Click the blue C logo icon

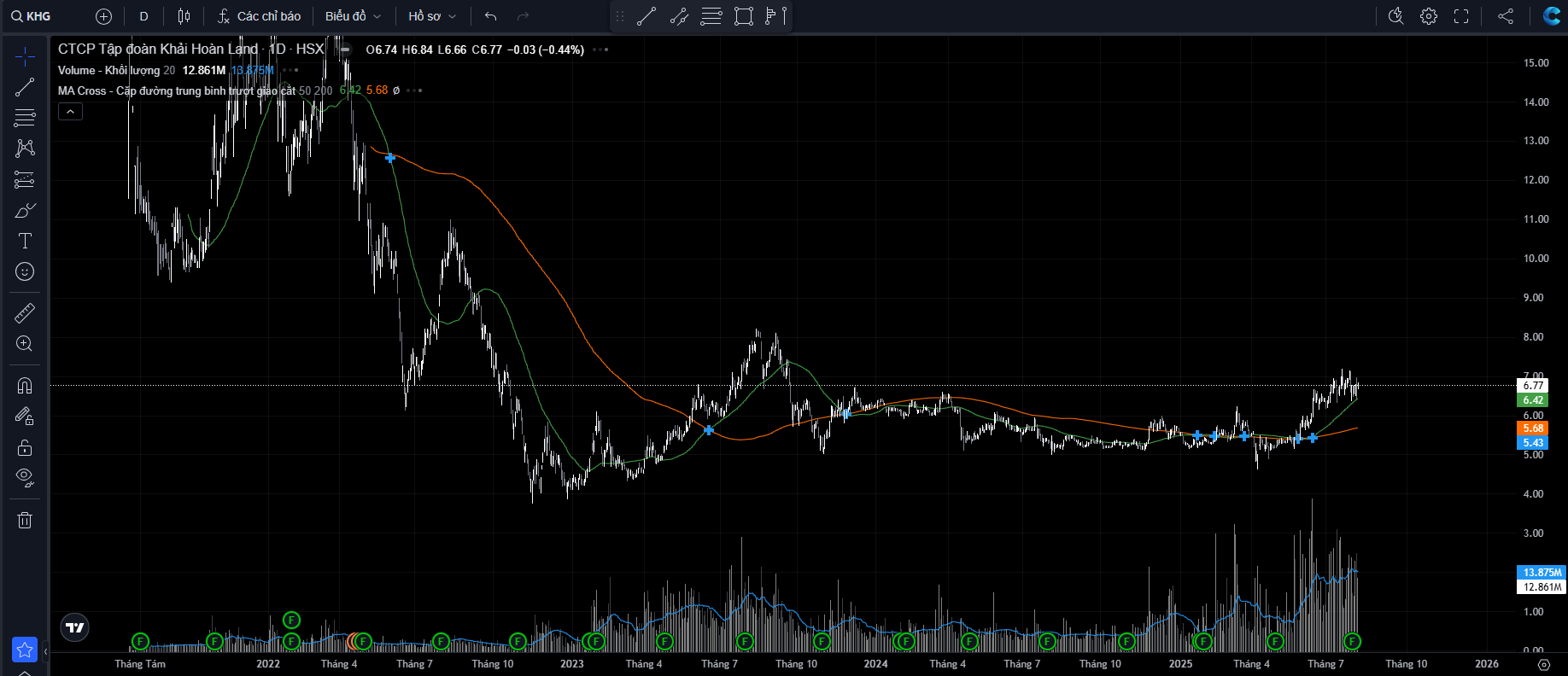click(x=1552, y=16)
